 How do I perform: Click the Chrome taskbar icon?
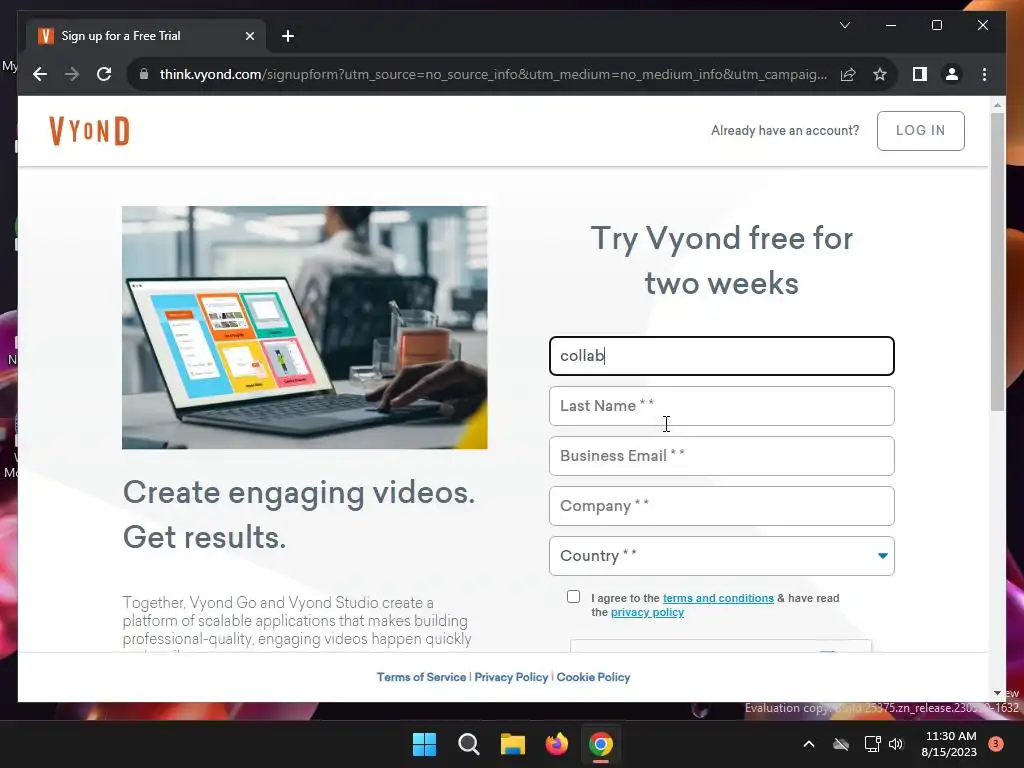click(600, 744)
